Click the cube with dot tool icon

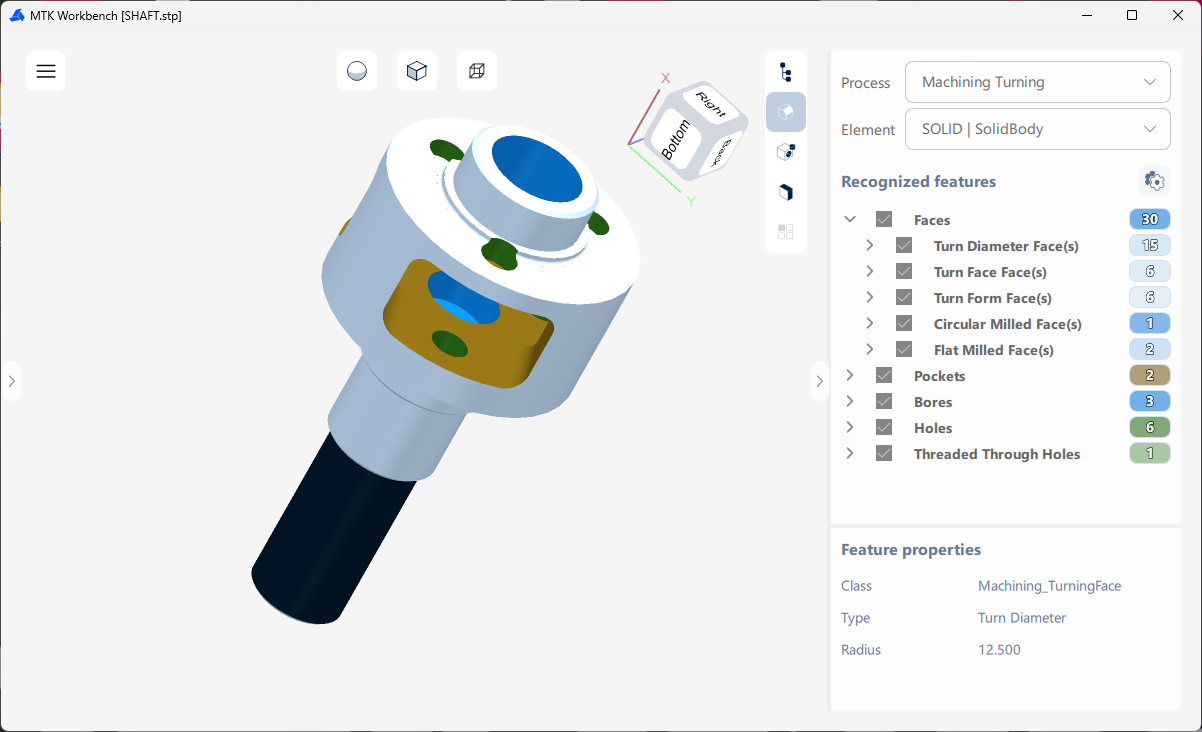click(786, 152)
